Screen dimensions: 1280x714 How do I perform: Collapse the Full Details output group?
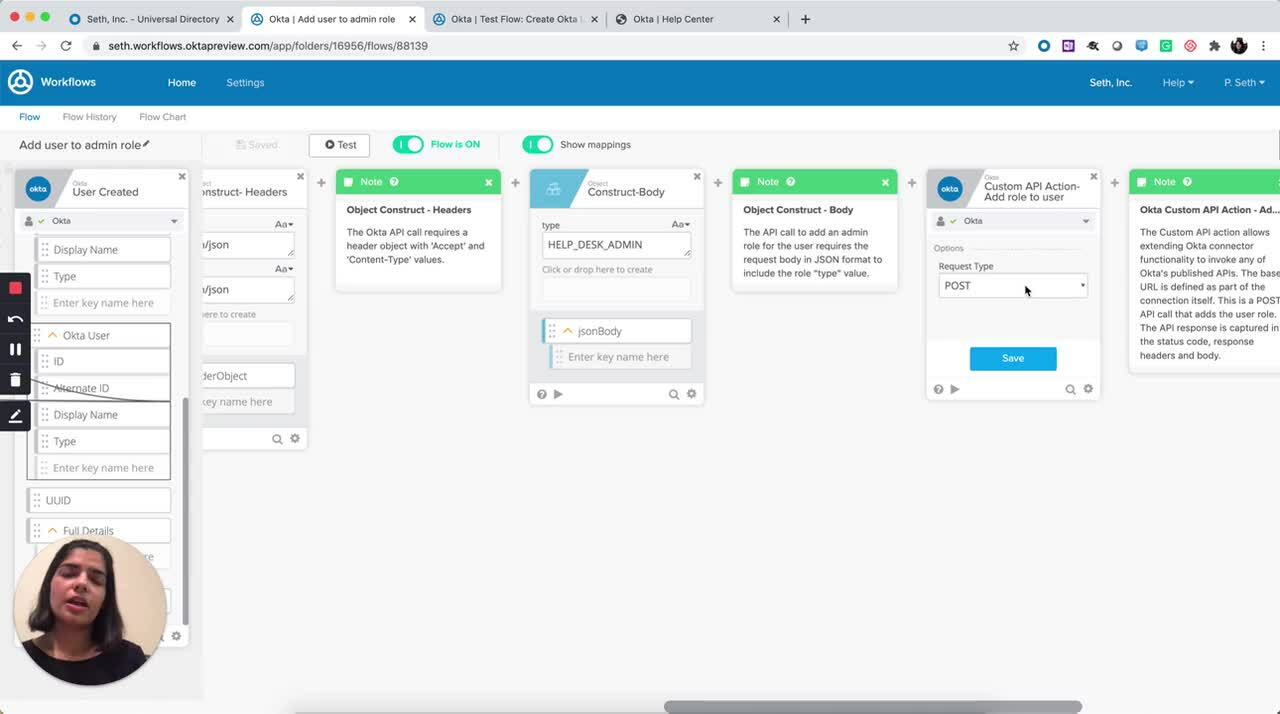click(53, 531)
